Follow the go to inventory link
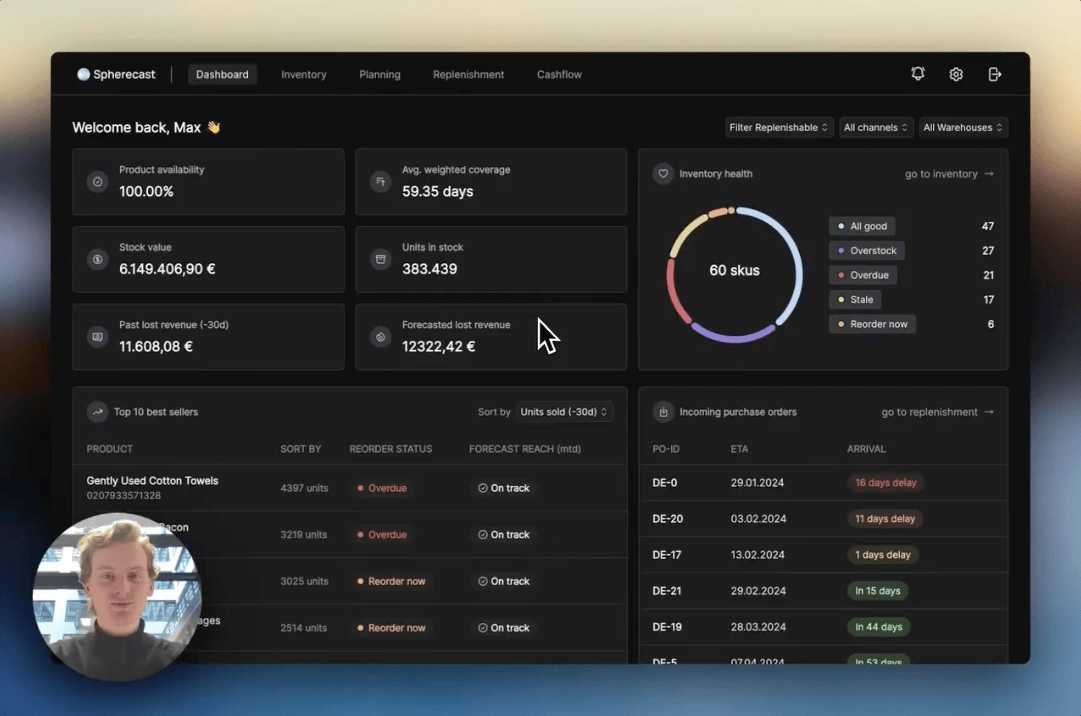1081x716 pixels. [x=948, y=174]
